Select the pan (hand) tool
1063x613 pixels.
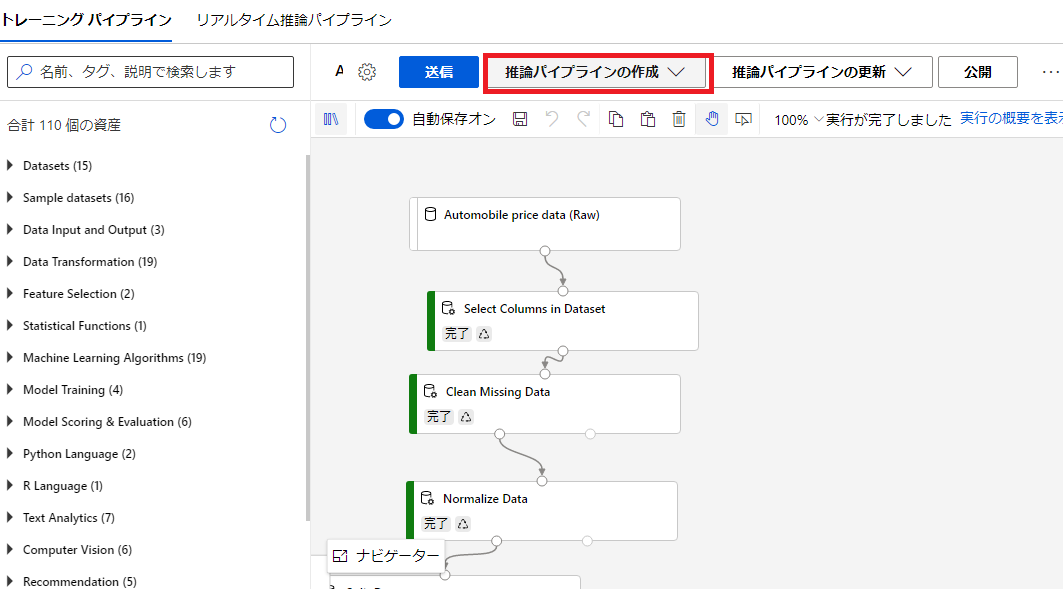[x=711, y=118]
